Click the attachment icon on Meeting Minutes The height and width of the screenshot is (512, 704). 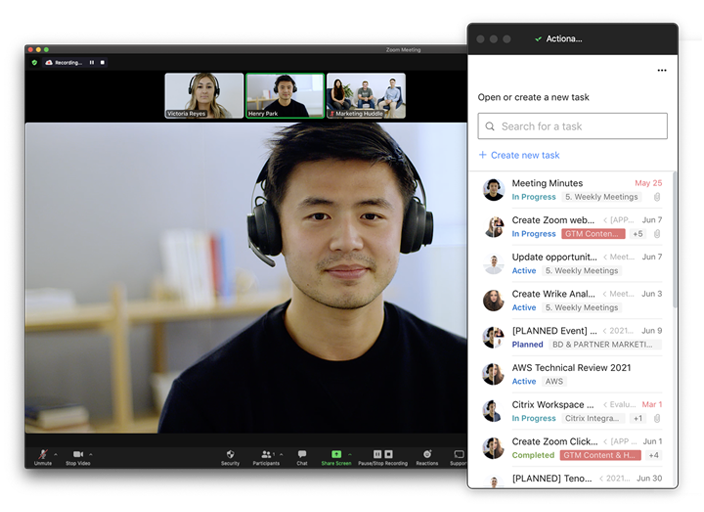pos(657,197)
